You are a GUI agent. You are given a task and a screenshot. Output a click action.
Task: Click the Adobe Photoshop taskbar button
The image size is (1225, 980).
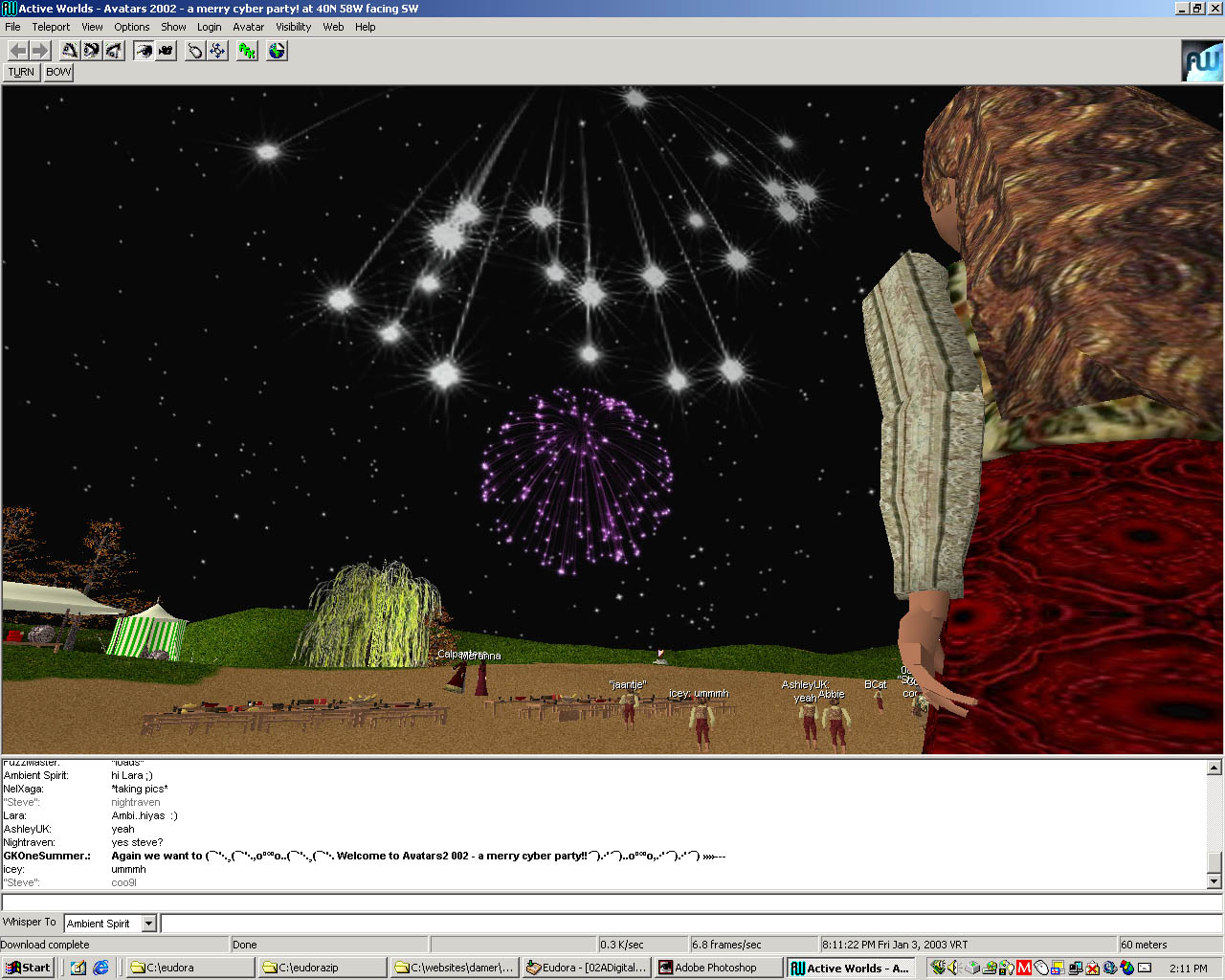[718, 968]
